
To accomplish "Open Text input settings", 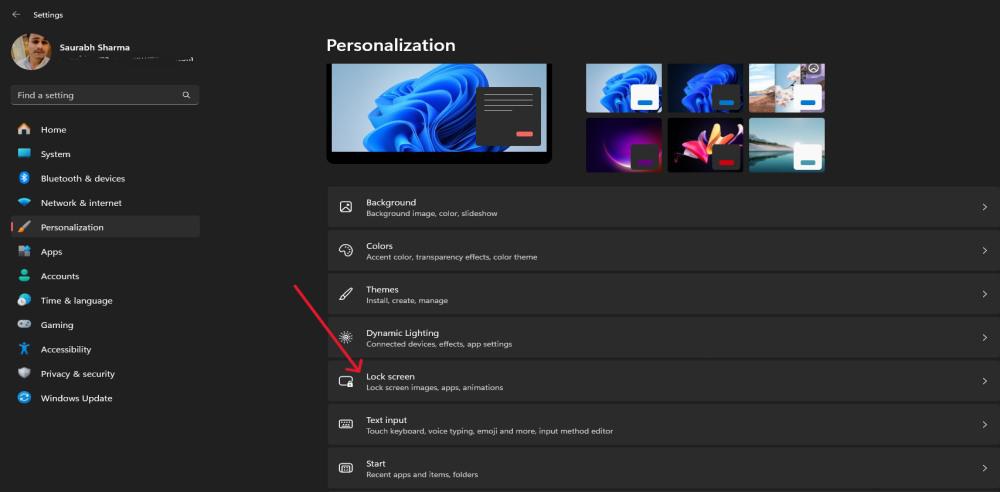I will 664,424.
